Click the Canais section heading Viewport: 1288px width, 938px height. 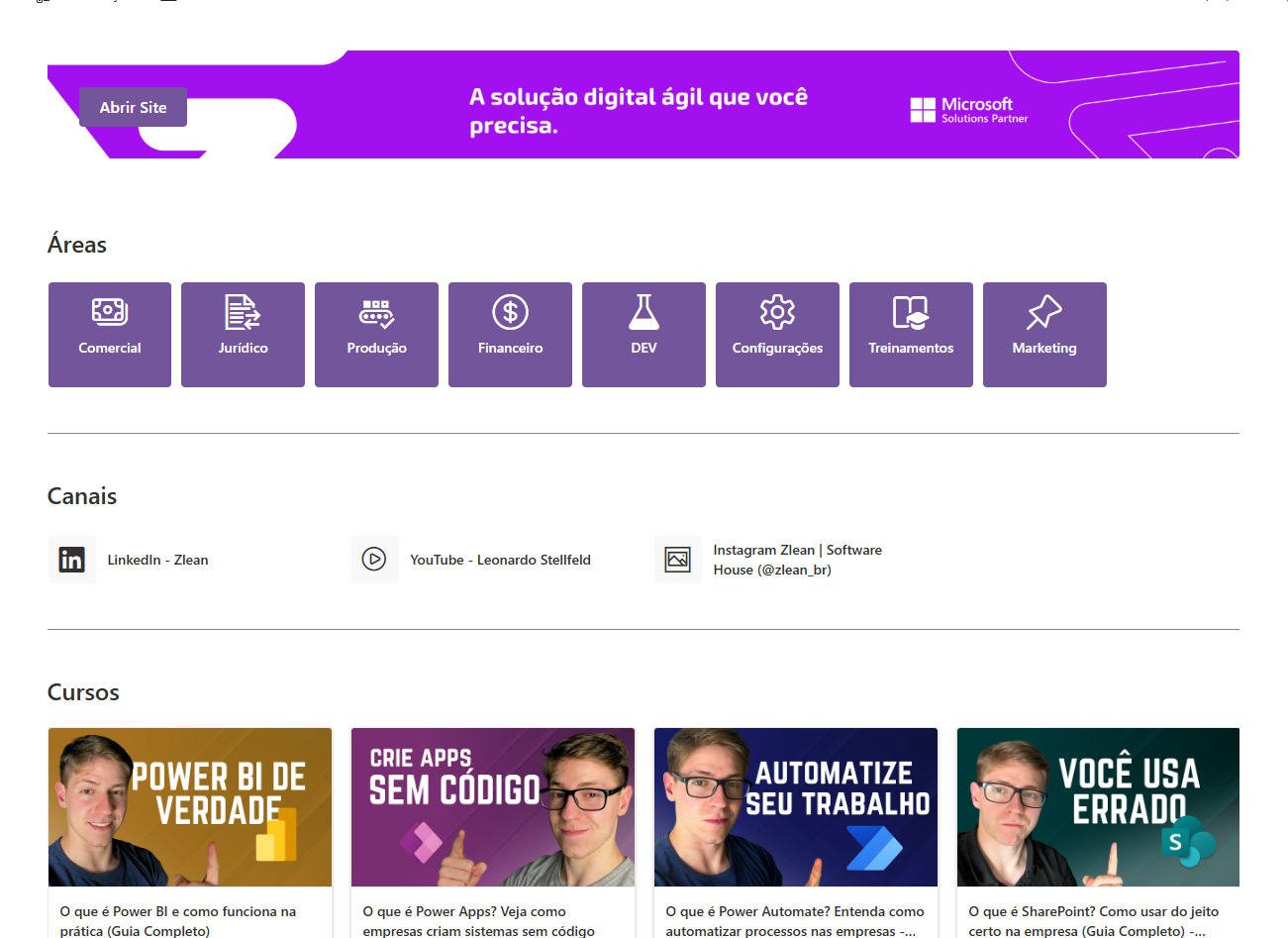coord(82,496)
